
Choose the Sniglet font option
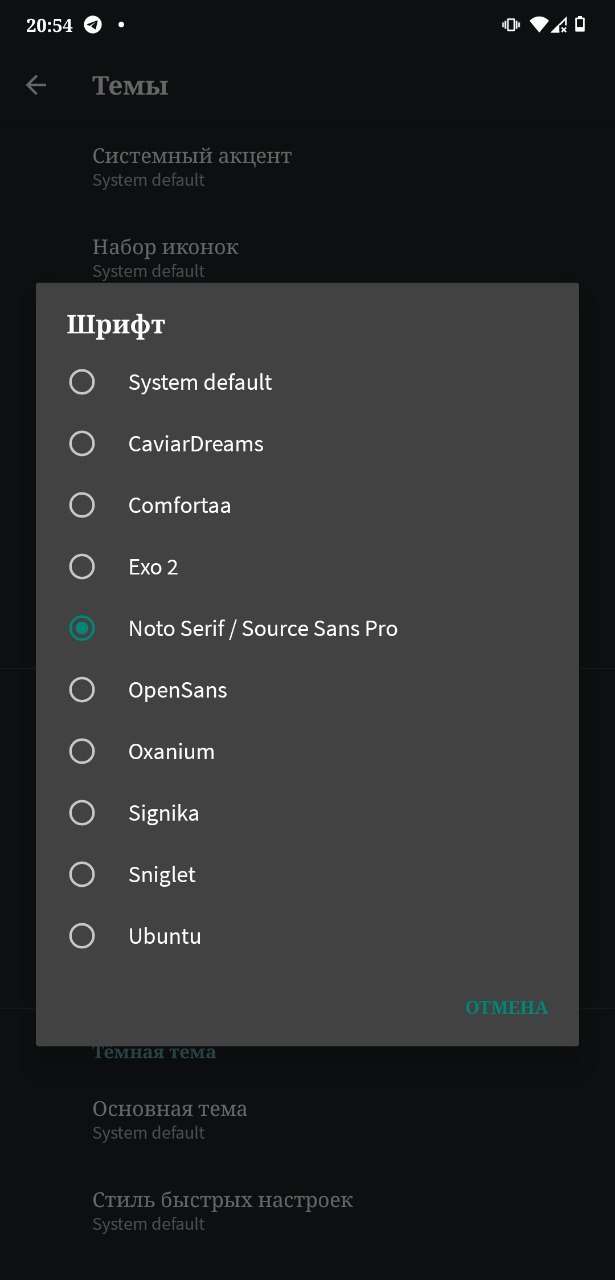click(307, 874)
